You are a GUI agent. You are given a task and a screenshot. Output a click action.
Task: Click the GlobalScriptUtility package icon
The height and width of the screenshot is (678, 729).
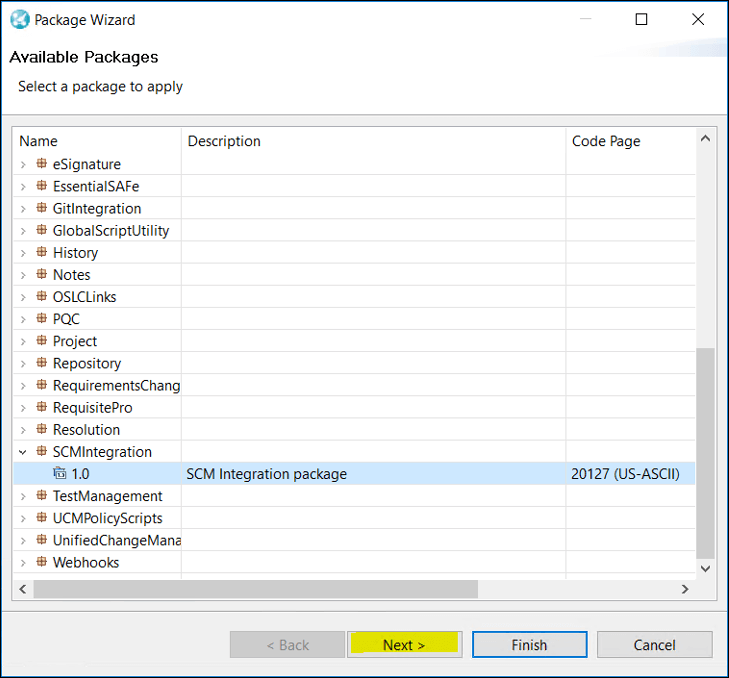point(42,230)
